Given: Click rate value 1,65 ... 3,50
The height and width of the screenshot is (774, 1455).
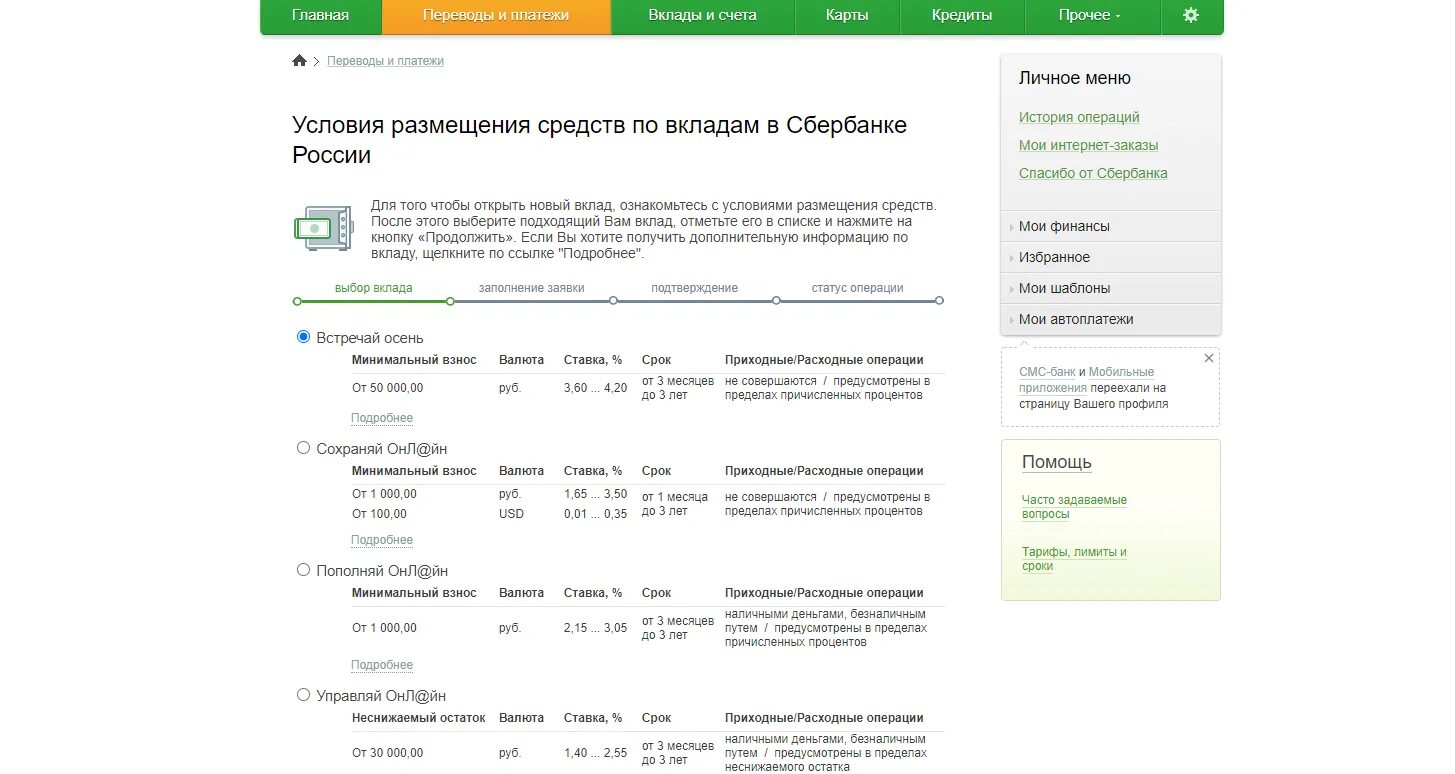Looking at the screenshot, I should coord(595,494).
